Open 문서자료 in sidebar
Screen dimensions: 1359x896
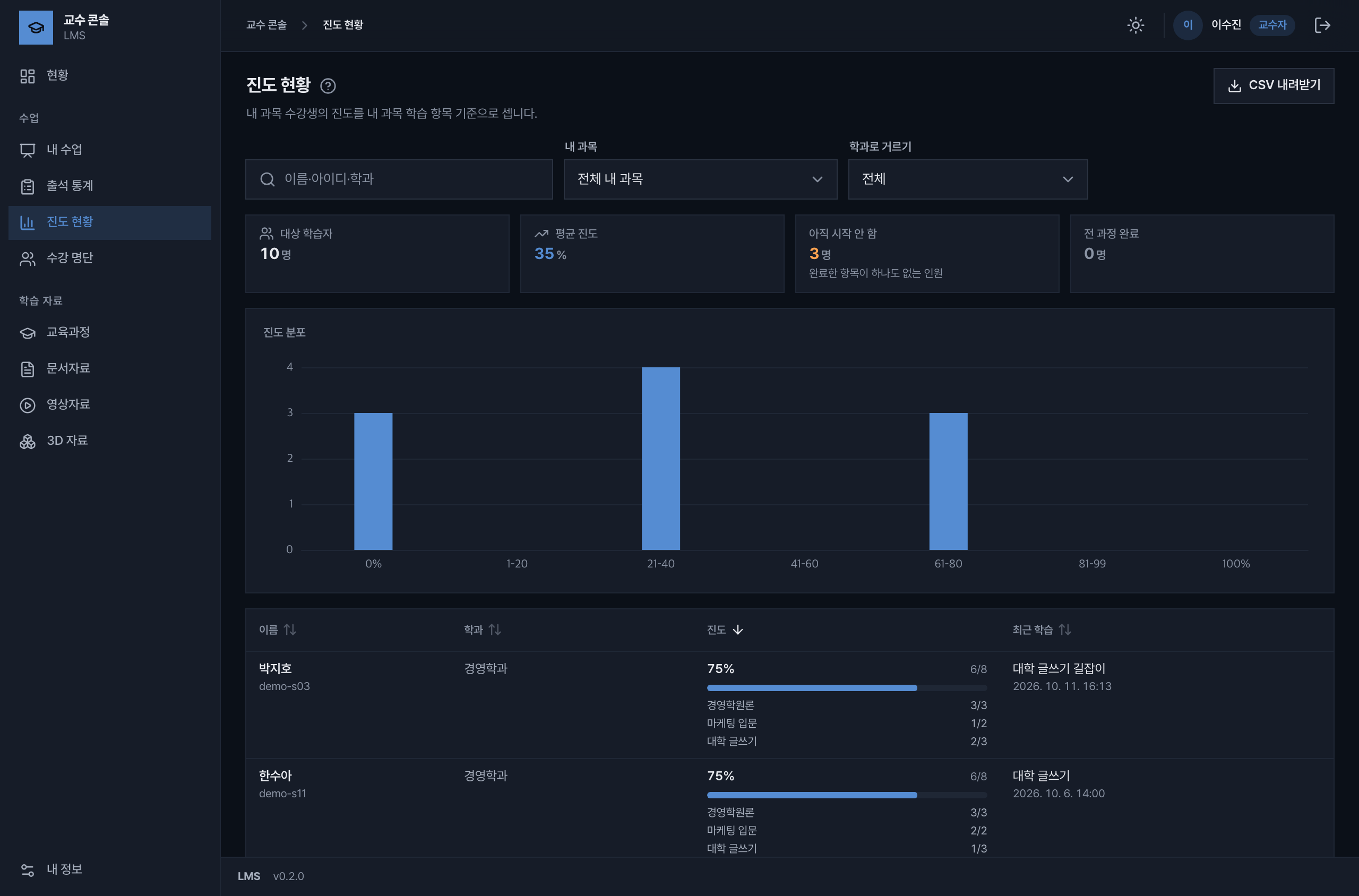click(110, 368)
